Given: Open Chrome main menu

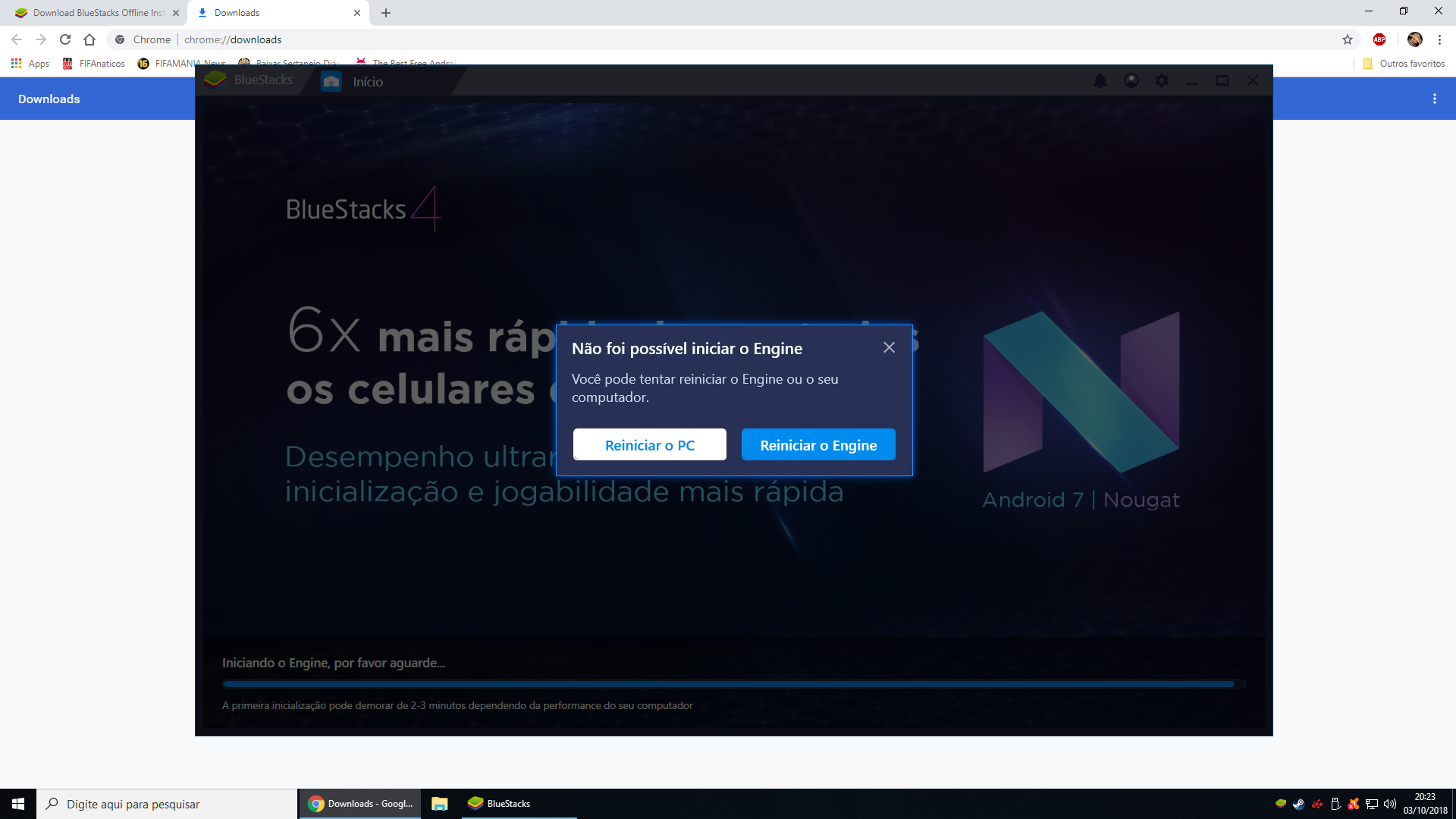Looking at the screenshot, I should pyautogui.click(x=1439, y=39).
